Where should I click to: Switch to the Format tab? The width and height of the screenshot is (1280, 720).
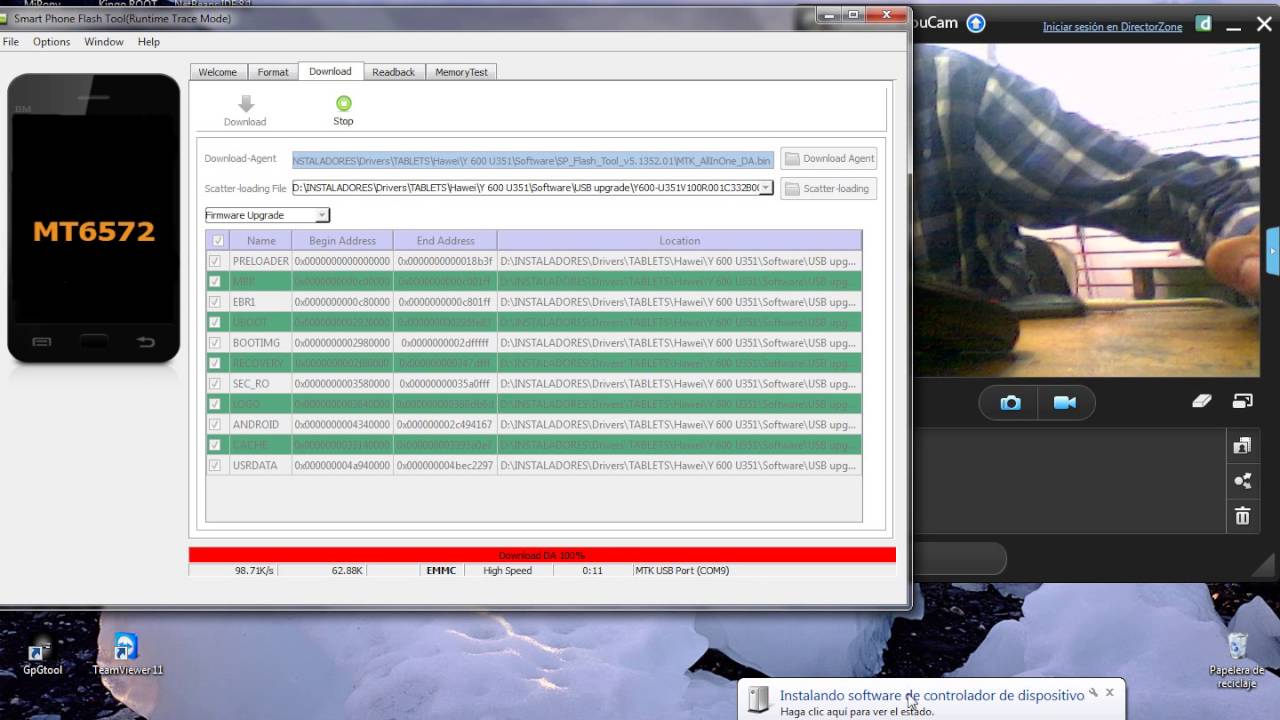tap(273, 72)
